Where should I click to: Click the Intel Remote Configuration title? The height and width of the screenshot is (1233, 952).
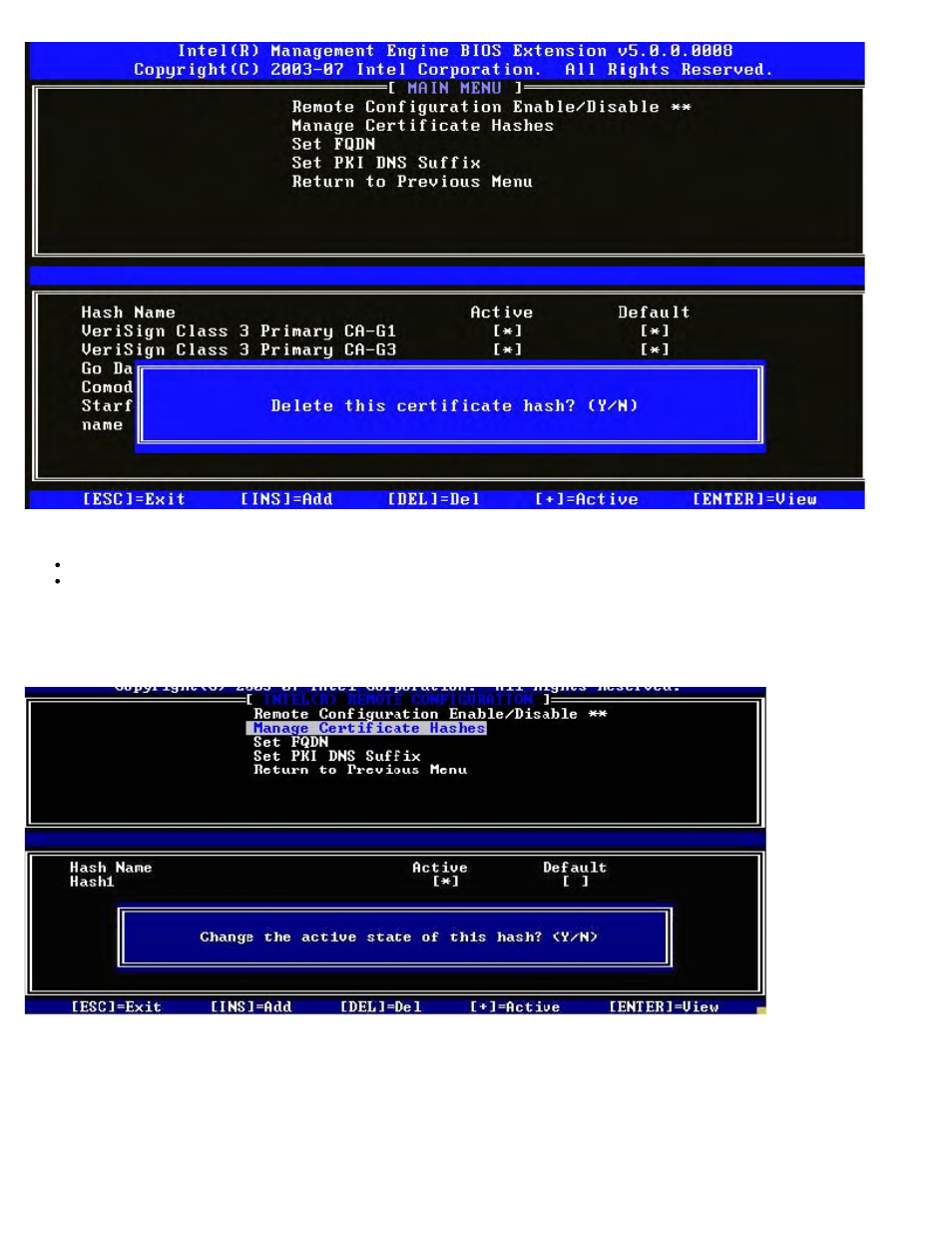[x=398, y=700]
